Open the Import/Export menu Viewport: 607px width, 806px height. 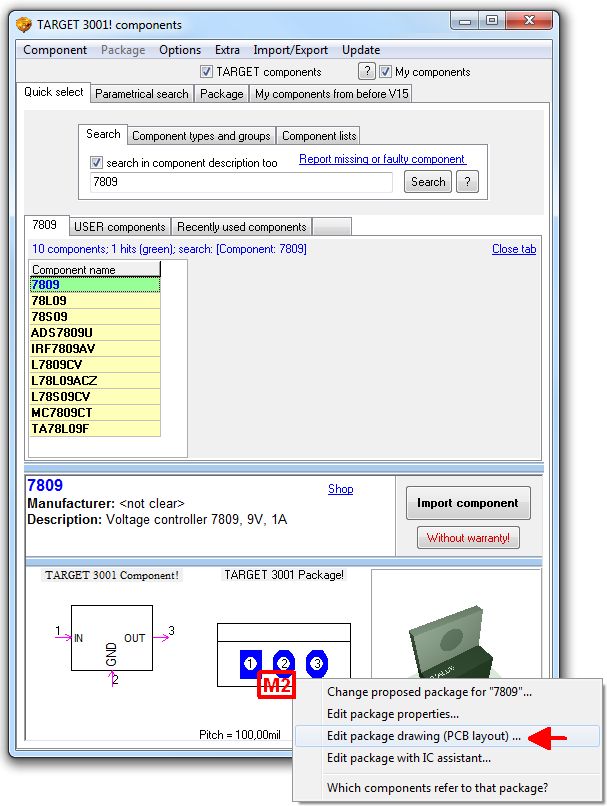click(290, 50)
